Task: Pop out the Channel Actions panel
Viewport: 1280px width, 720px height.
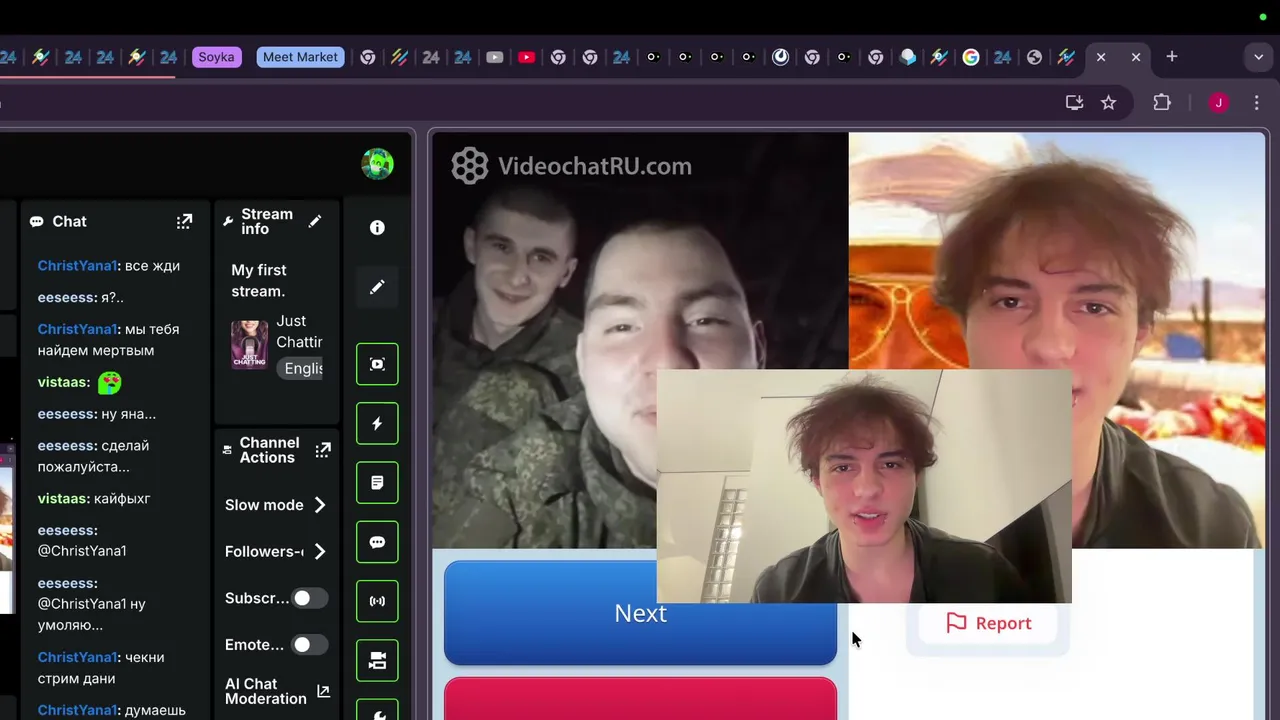Action: (x=322, y=450)
